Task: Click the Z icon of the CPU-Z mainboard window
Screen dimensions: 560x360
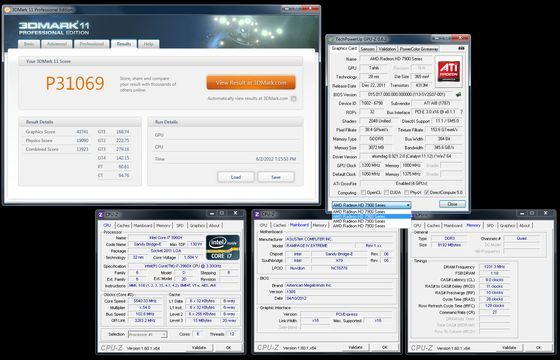Action: [256, 214]
